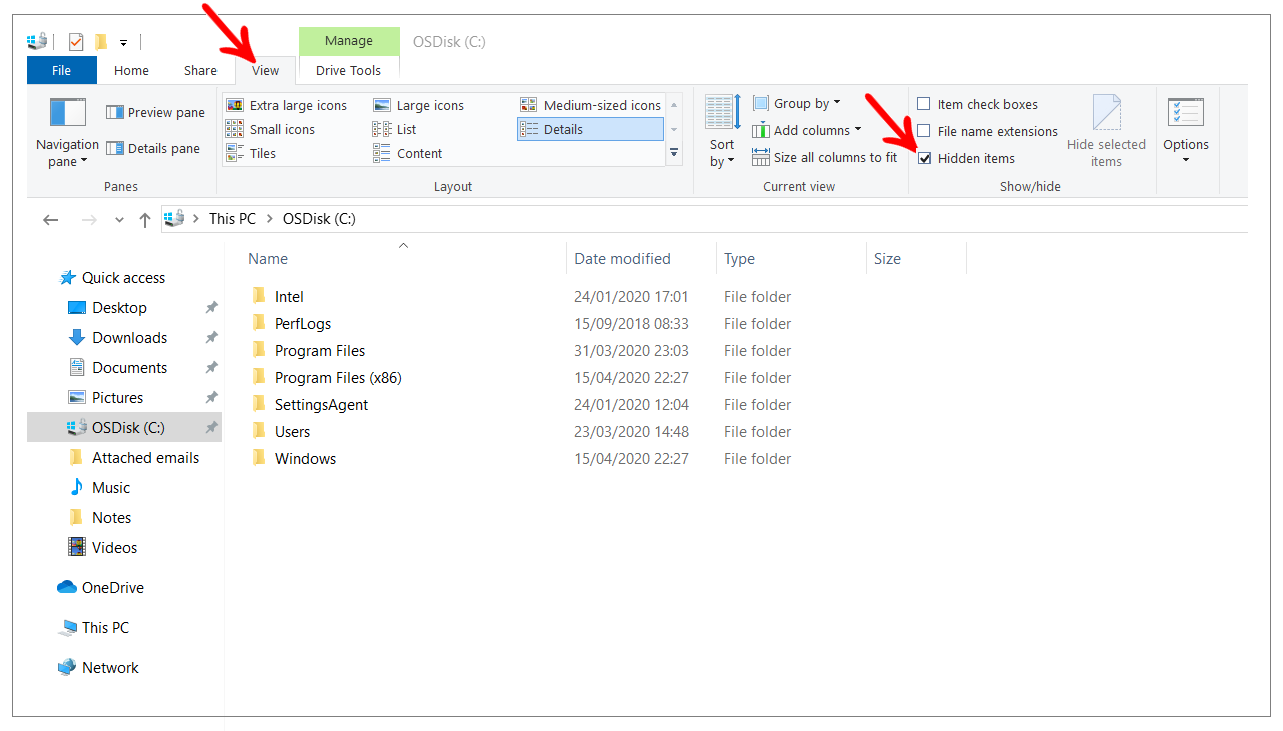Viewport: 1283px width, 731px height.
Task: Select the Content layout
Action: point(408,153)
